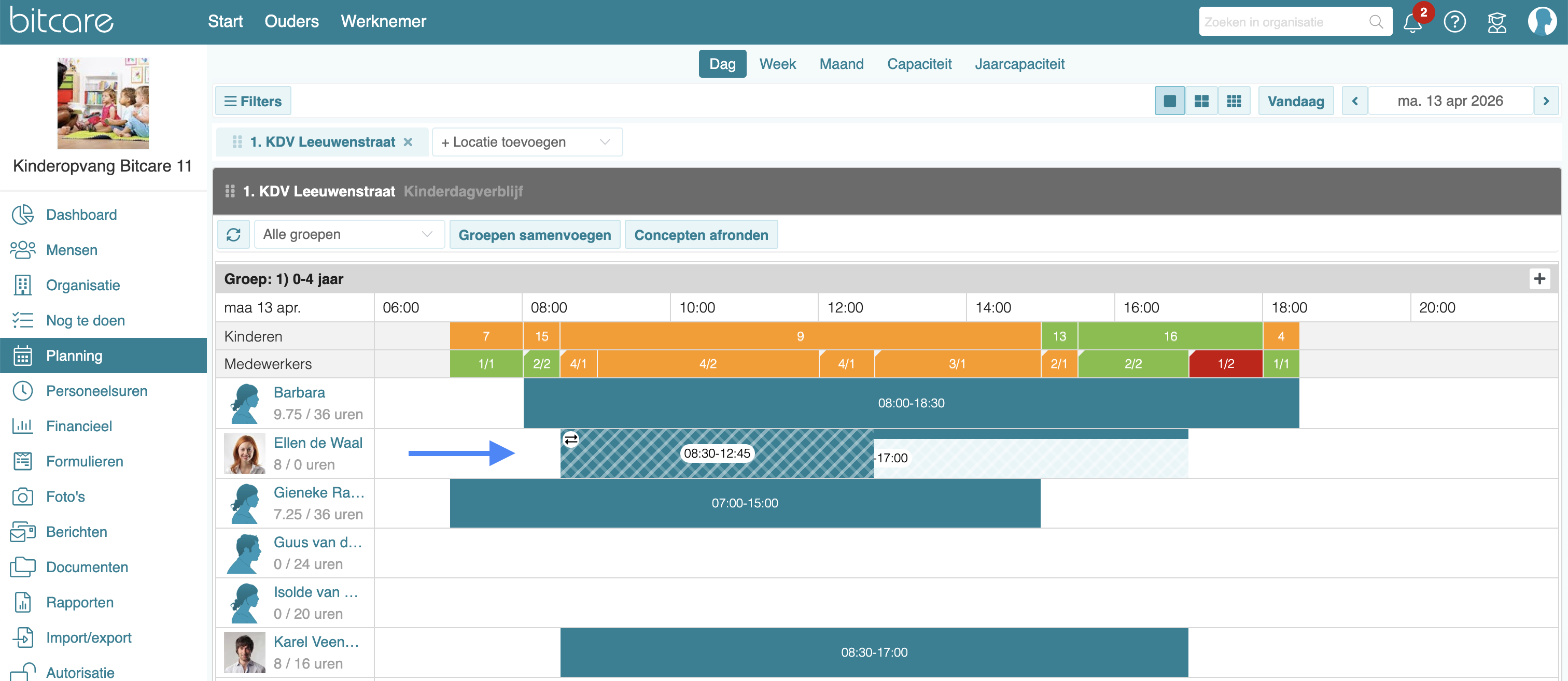1568x681 pixels.
Task: Click the refresh planning icon
Action: coord(234,234)
